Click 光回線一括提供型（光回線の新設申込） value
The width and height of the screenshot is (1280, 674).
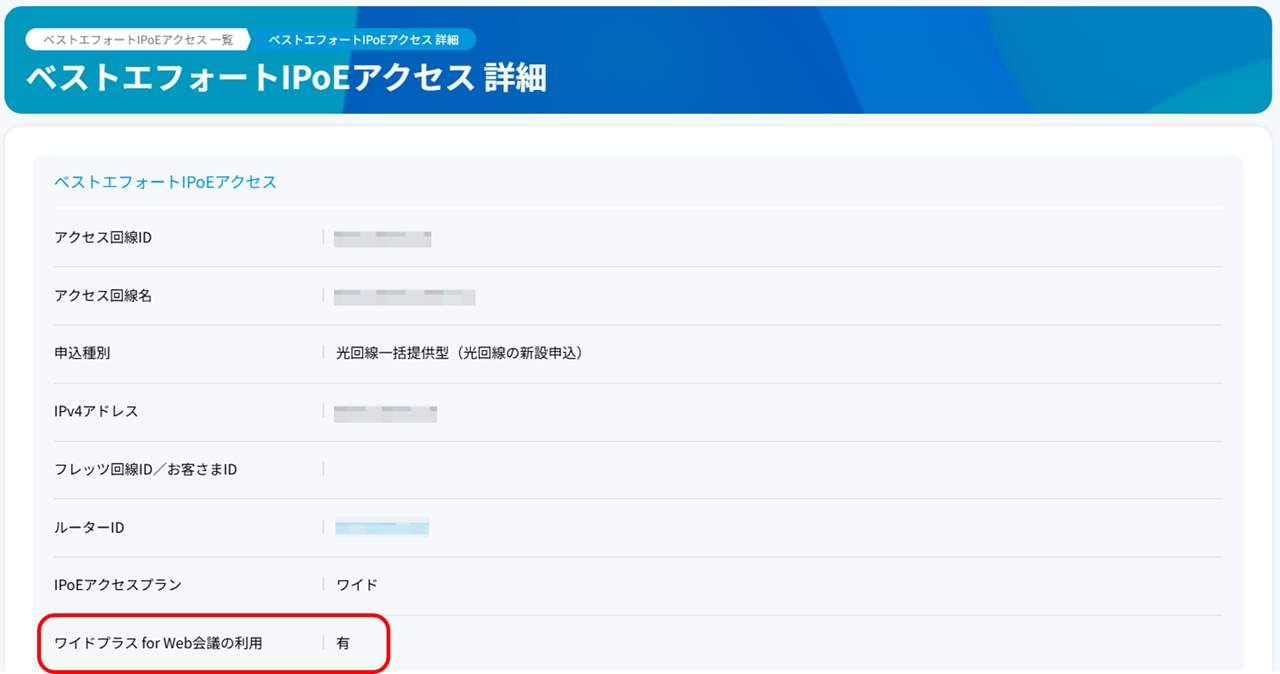coord(459,353)
